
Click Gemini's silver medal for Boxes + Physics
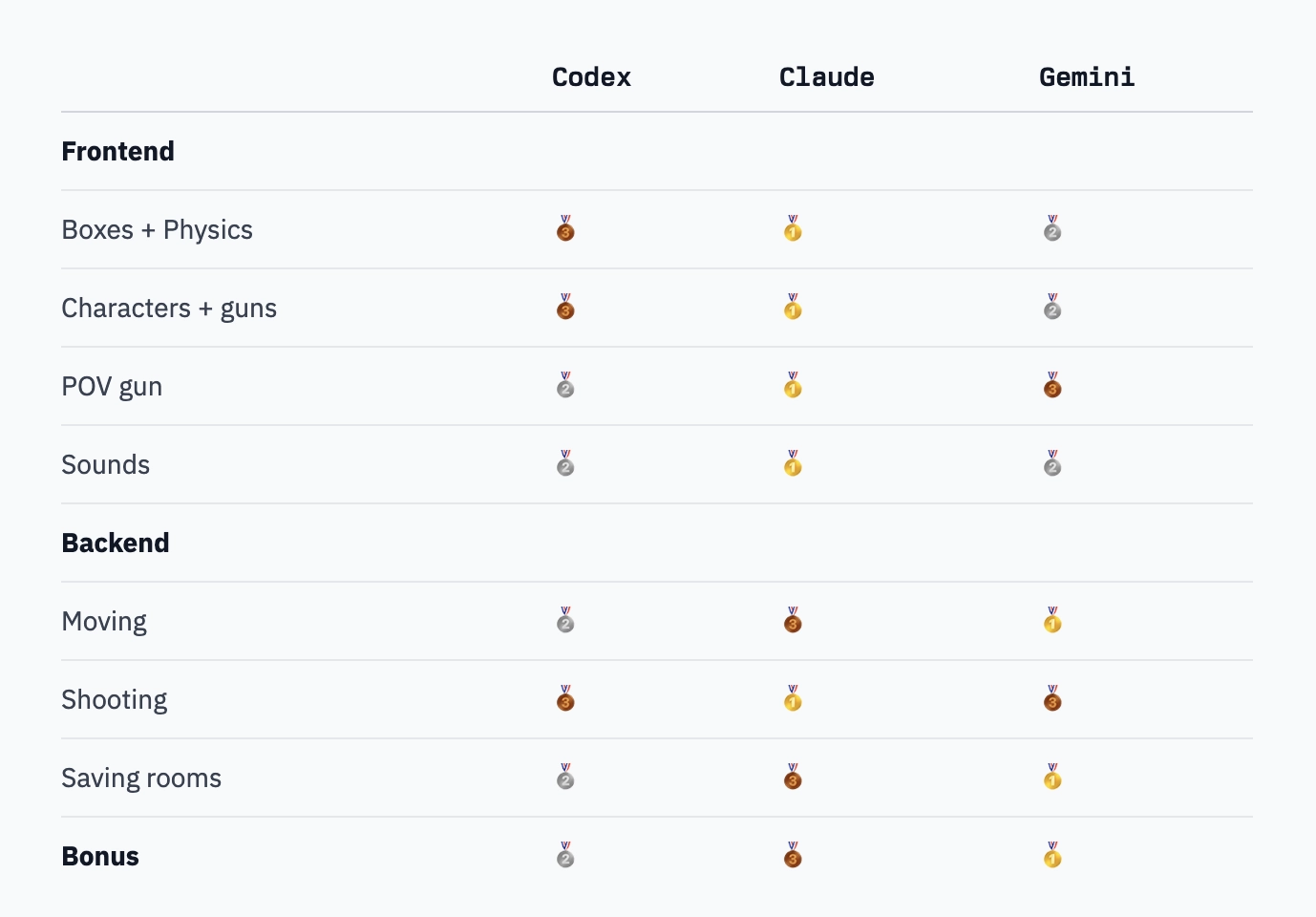click(x=1052, y=229)
